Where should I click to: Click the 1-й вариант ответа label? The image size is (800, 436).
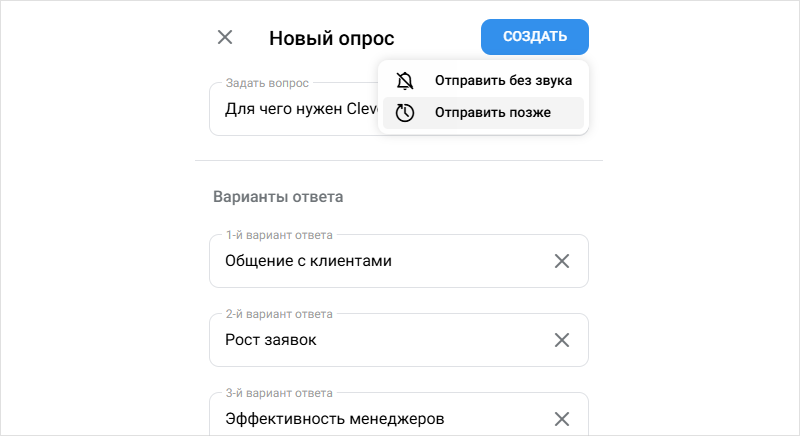(279, 235)
